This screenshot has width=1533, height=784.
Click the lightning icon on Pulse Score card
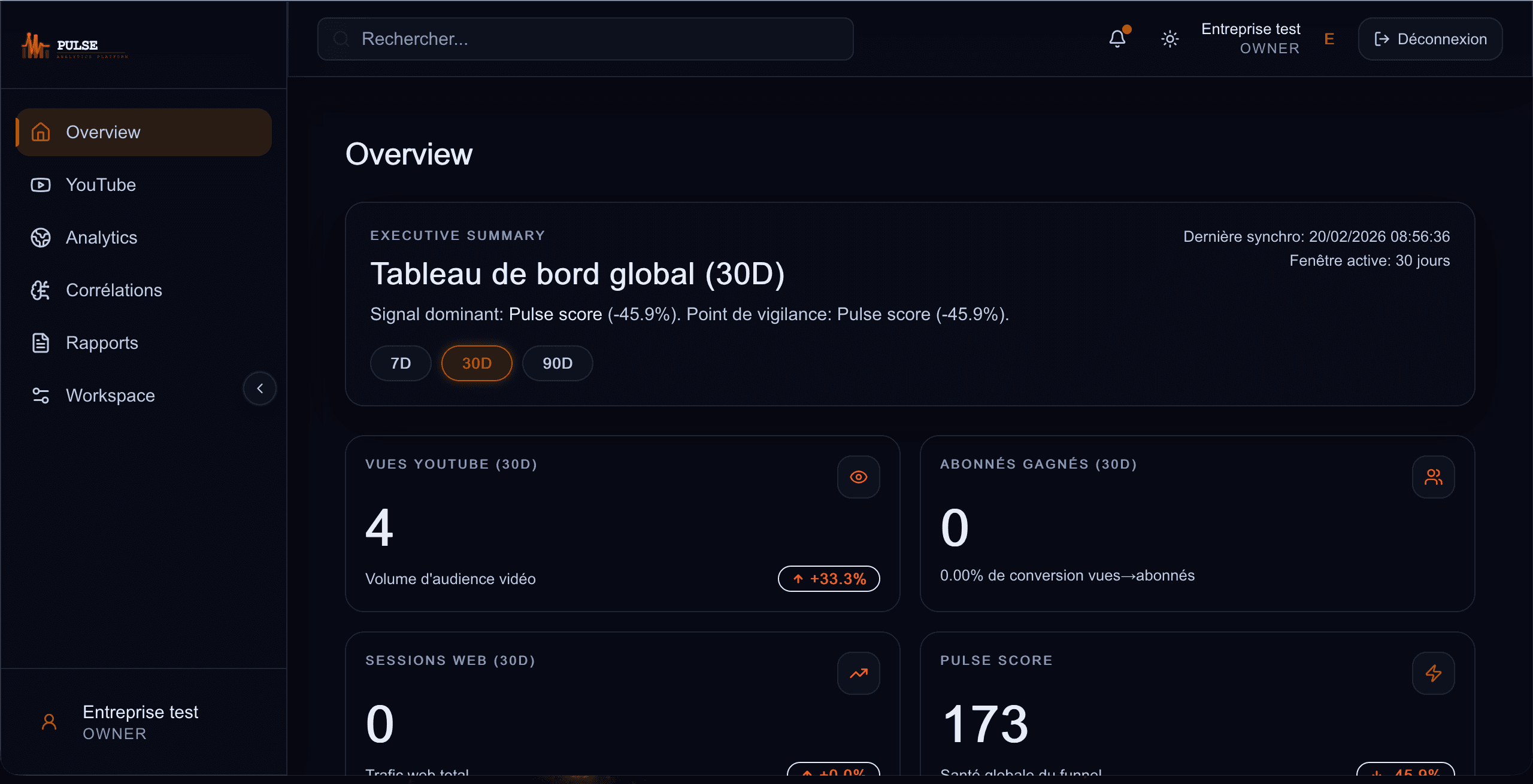pos(1433,673)
